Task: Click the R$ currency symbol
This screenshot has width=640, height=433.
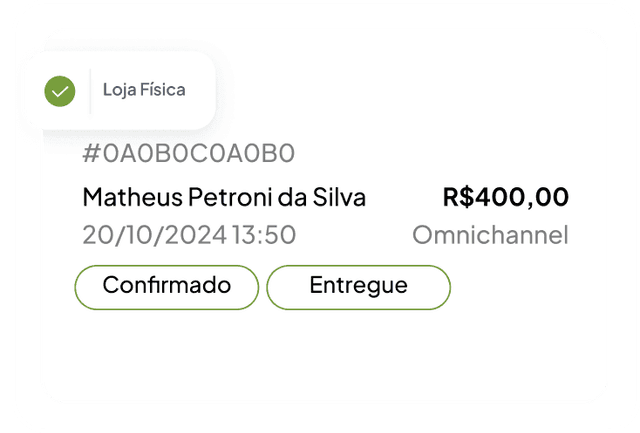Action: [x=459, y=197]
